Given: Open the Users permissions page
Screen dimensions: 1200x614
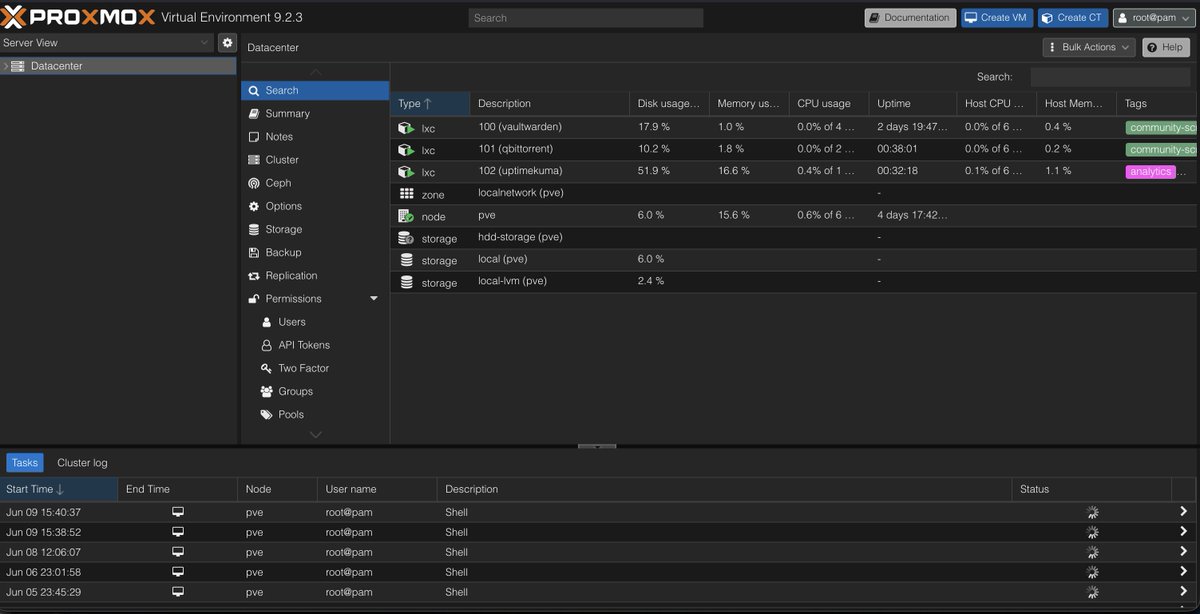Looking at the screenshot, I should pyautogui.click(x=315, y=322).
